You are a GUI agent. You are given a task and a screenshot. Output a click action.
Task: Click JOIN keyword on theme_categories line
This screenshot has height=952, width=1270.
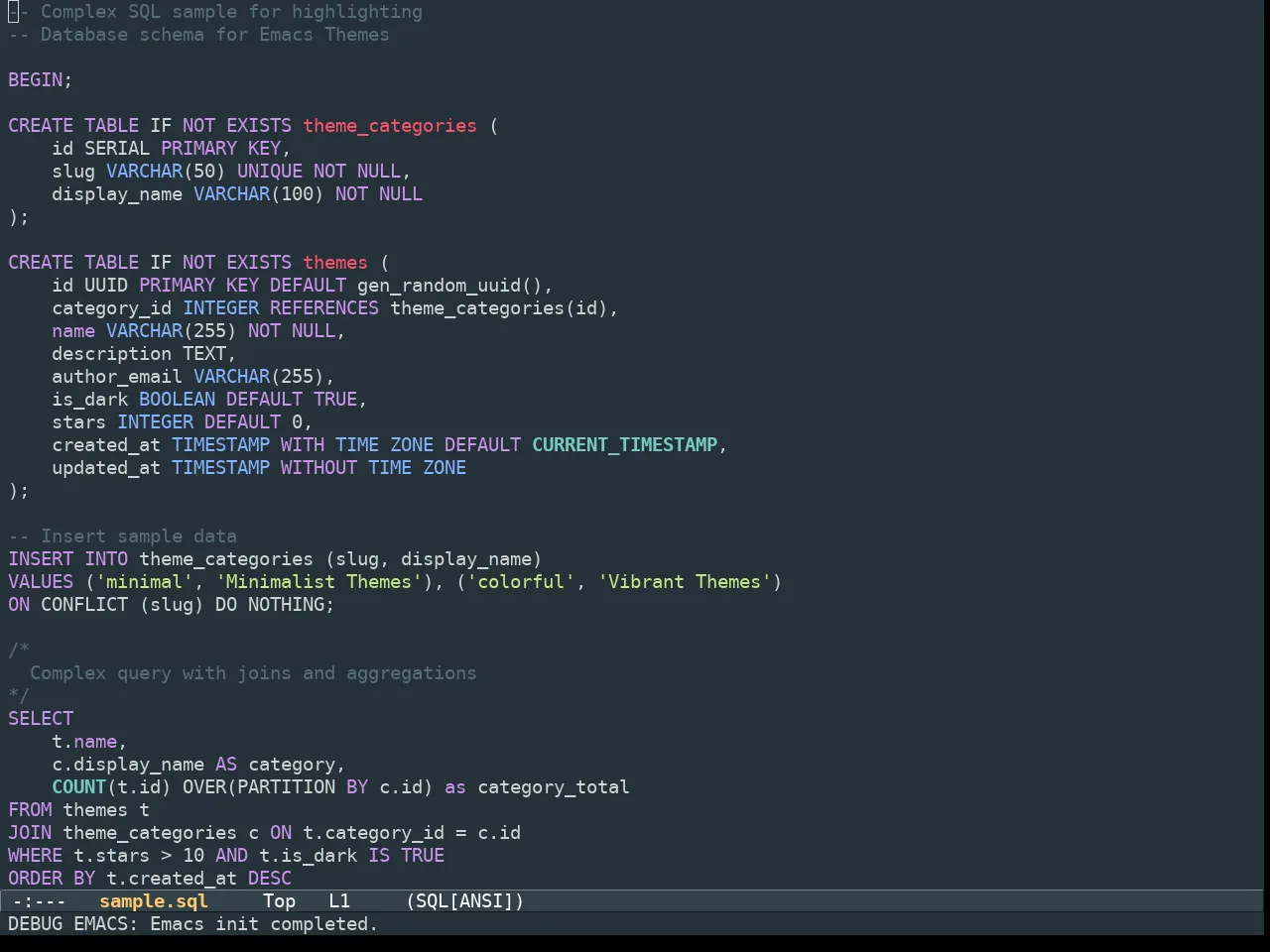(30, 832)
